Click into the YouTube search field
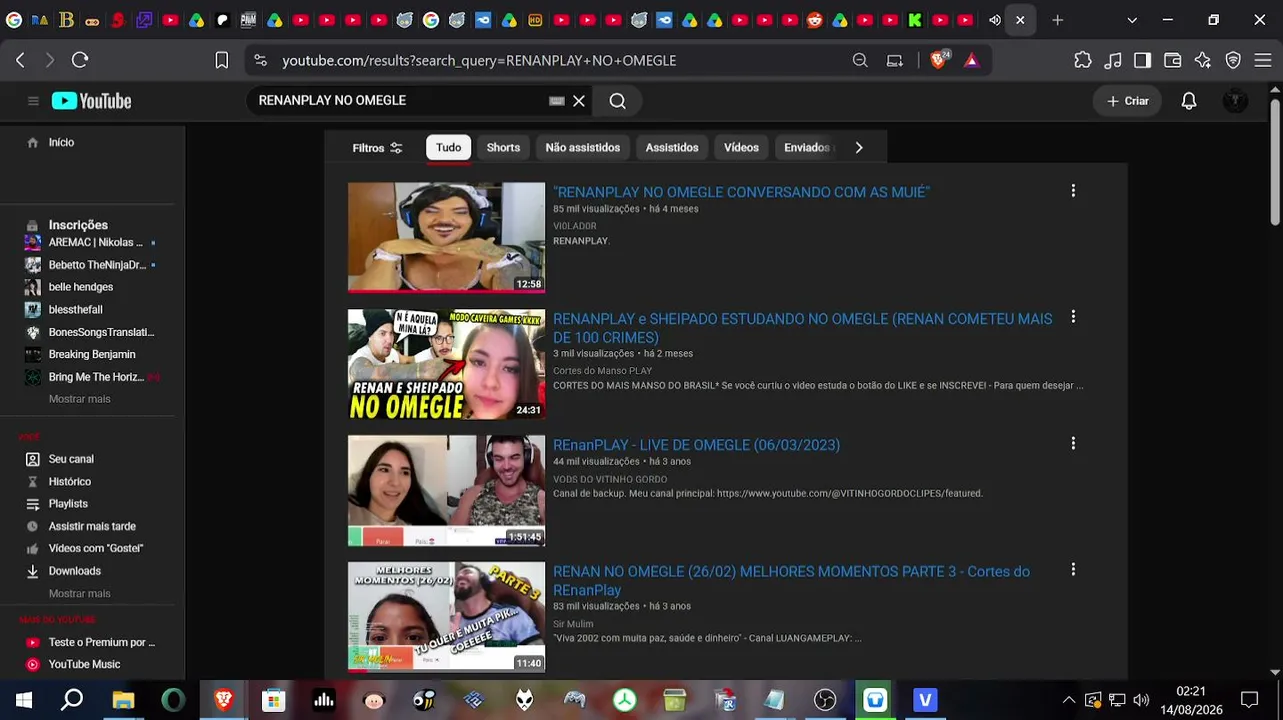The width and height of the screenshot is (1283, 720). 400,101
